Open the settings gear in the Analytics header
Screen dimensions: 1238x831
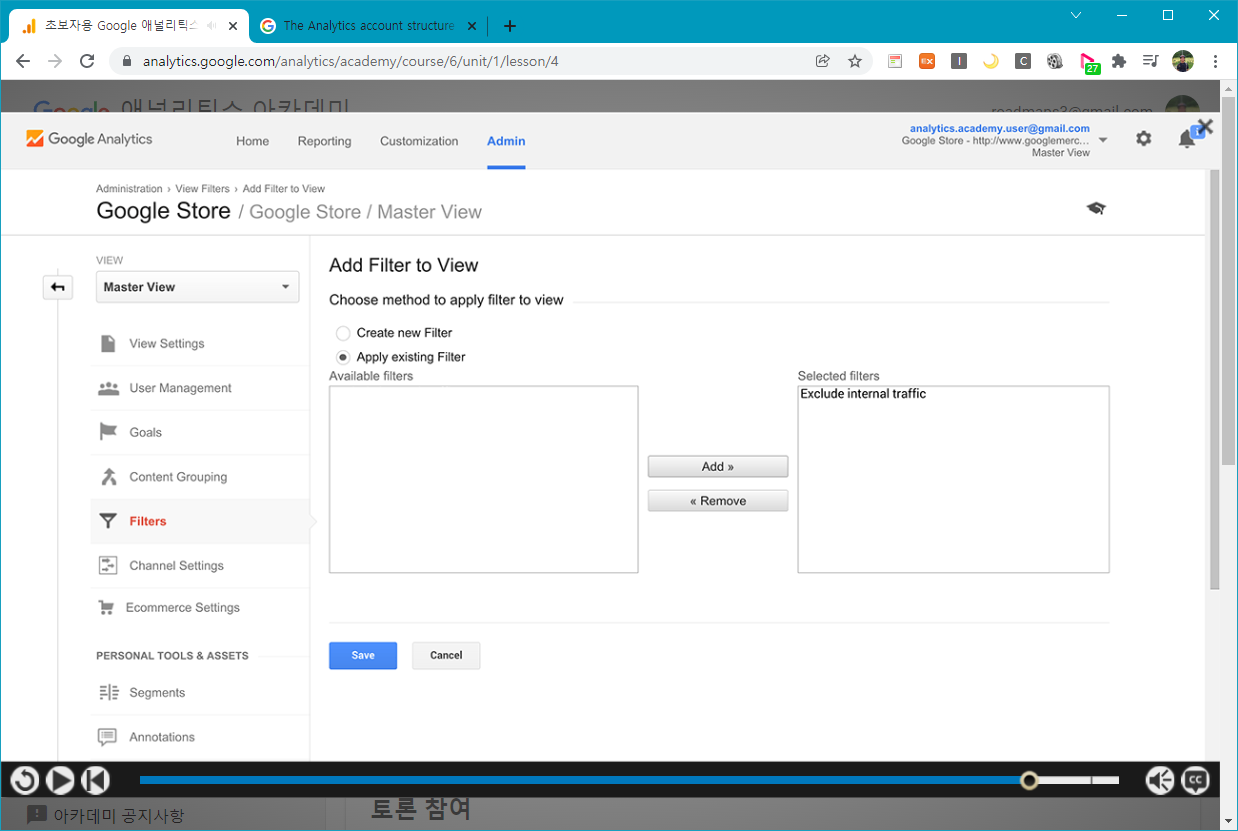[x=1143, y=139]
